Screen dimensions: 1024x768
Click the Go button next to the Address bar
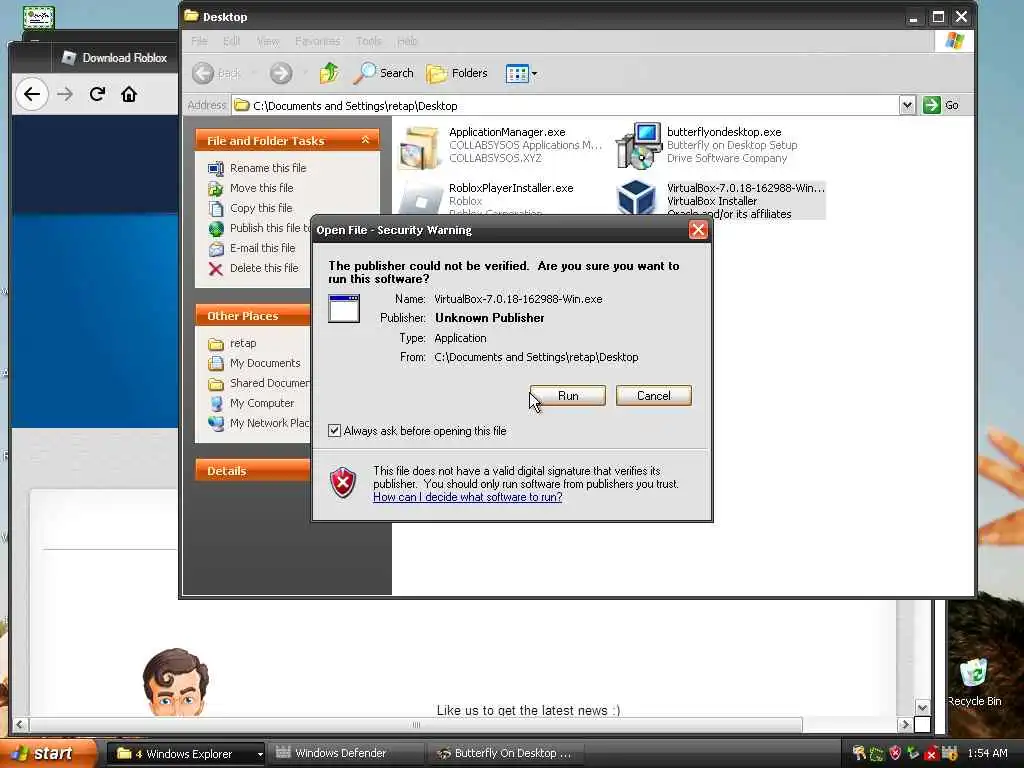(x=940, y=105)
